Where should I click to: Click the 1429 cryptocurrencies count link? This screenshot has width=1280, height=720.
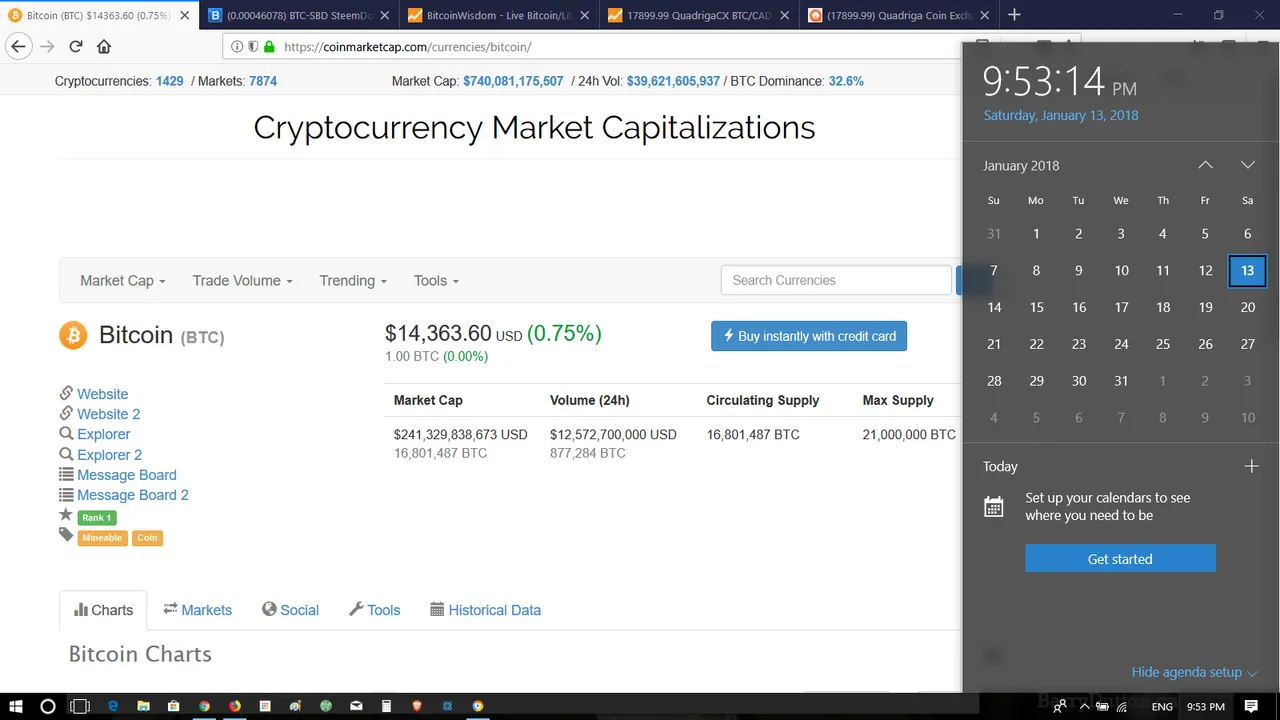[x=169, y=81]
